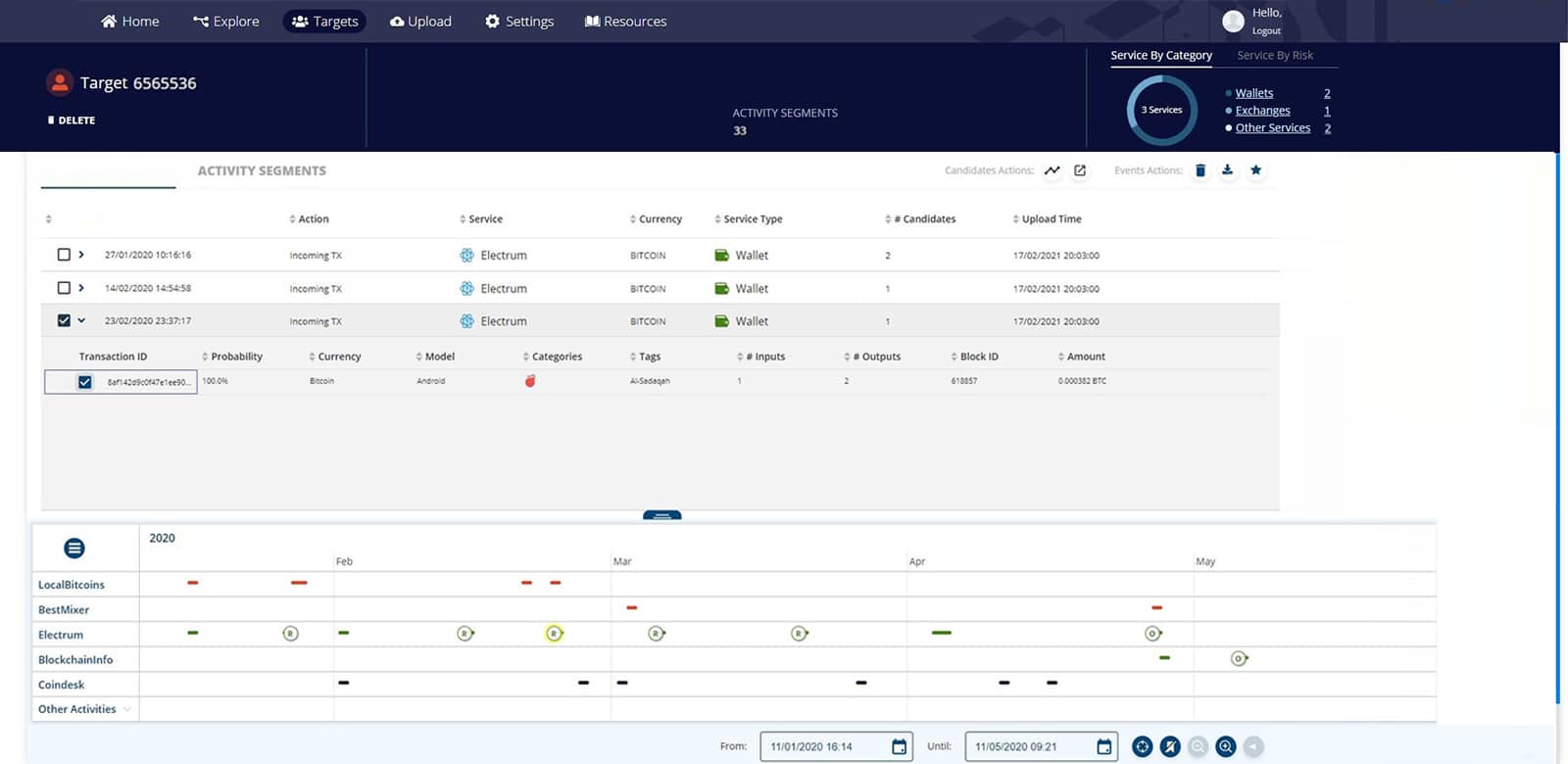Click the BestMixer red marker in March
1568x764 pixels.
click(x=631, y=608)
